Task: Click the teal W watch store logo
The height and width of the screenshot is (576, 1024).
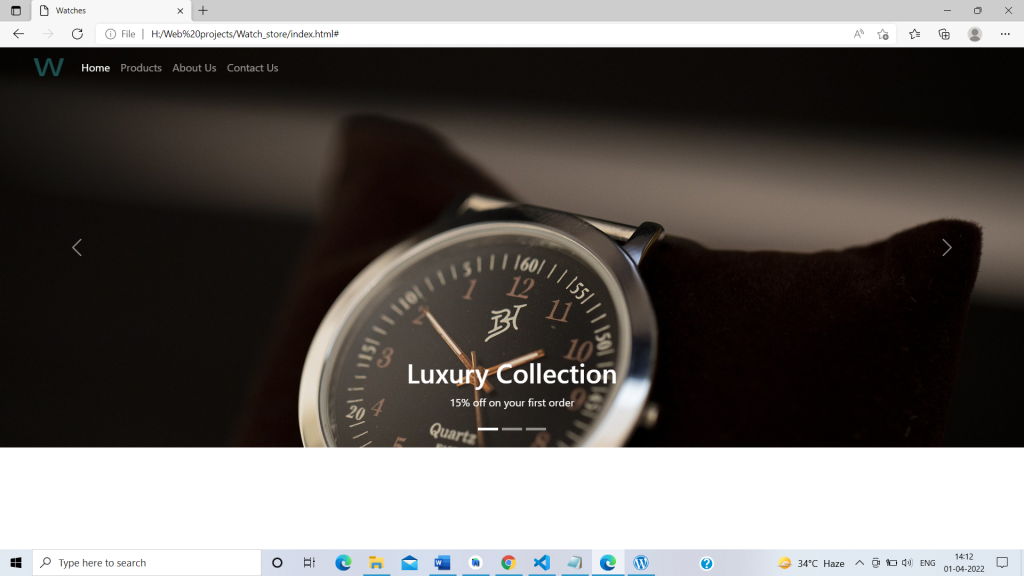Action: (50, 68)
